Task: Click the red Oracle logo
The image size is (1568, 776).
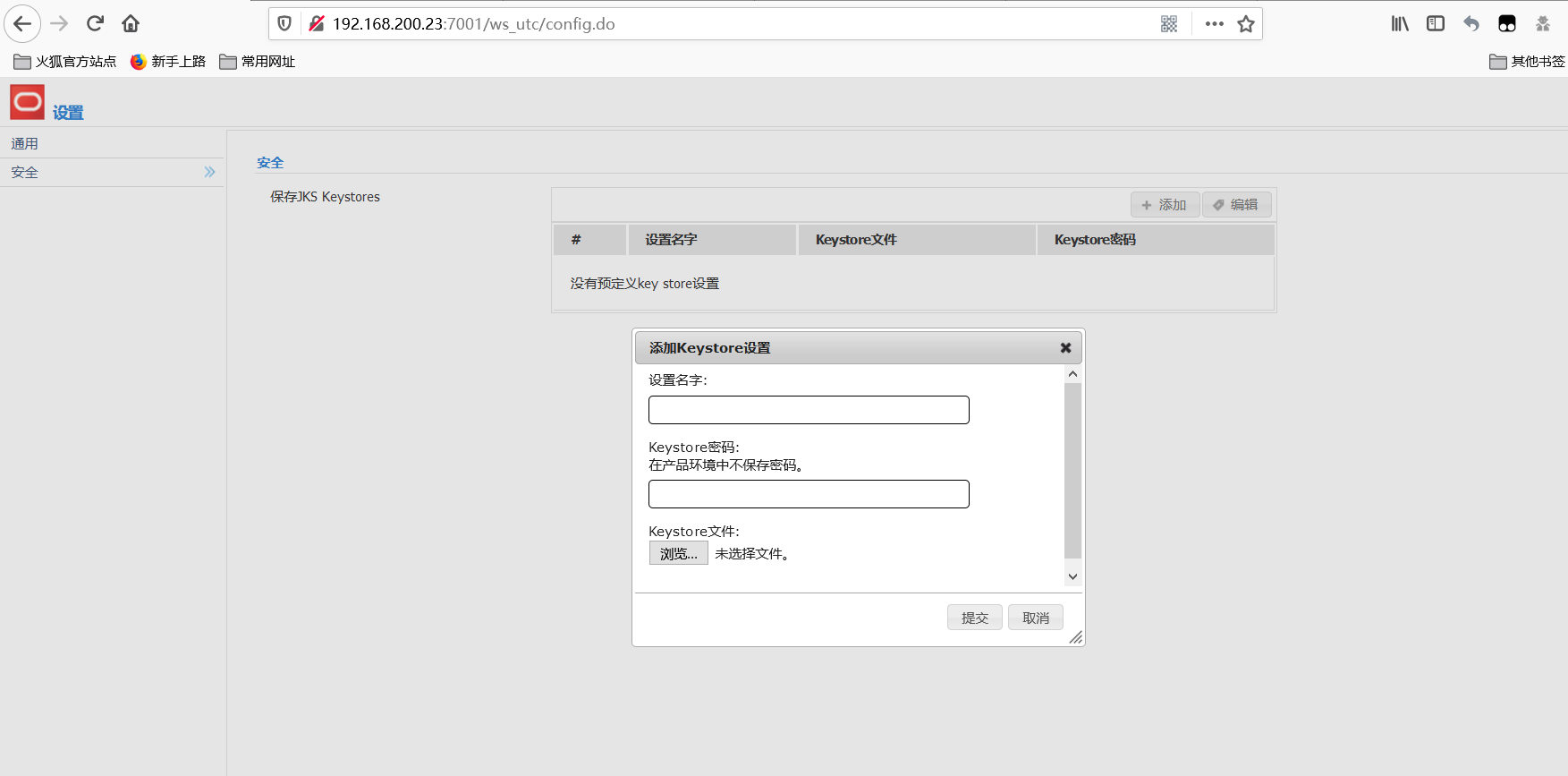Action: click(27, 102)
